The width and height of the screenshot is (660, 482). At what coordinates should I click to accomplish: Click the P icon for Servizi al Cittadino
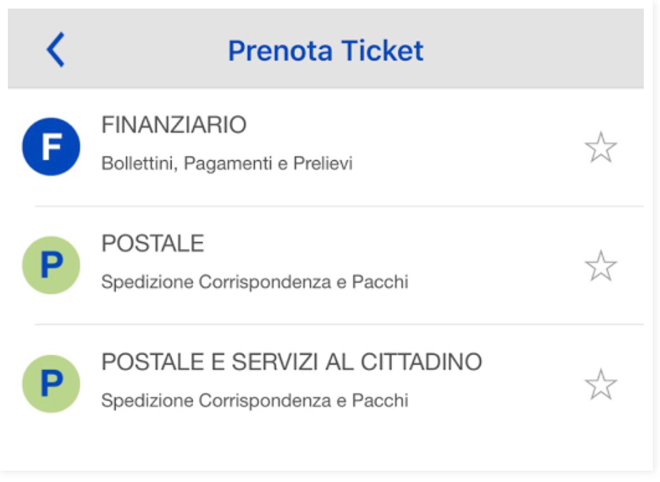click(51, 383)
